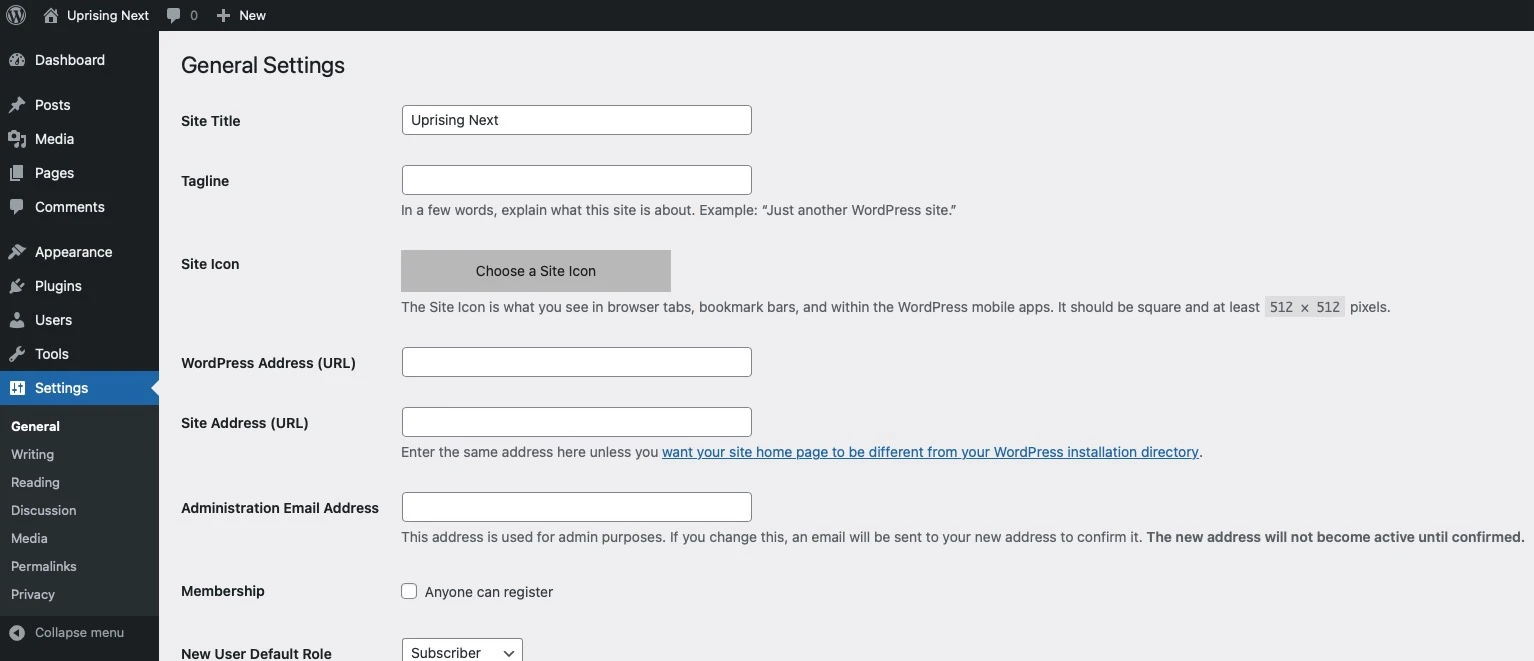The image size is (1534, 661).
Task: Open the Discussion settings submenu
Action: pyautogui.click(x=44, y=510)
